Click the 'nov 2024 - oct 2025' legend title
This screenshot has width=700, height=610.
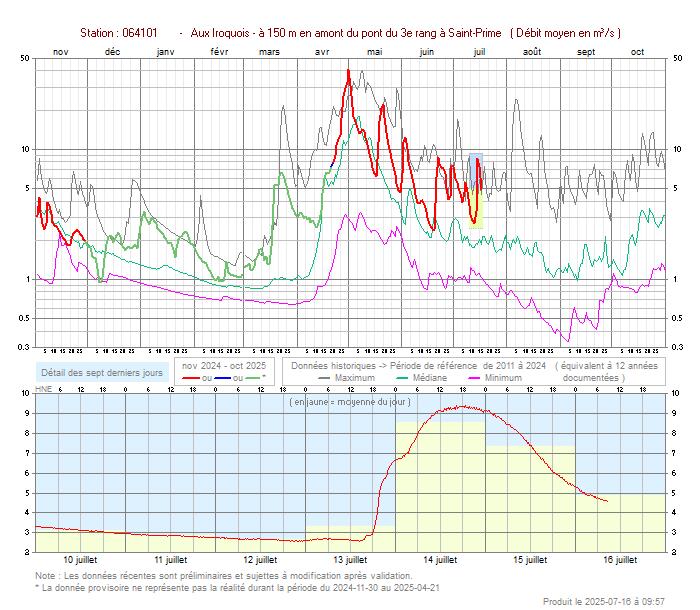coord(224,366)
